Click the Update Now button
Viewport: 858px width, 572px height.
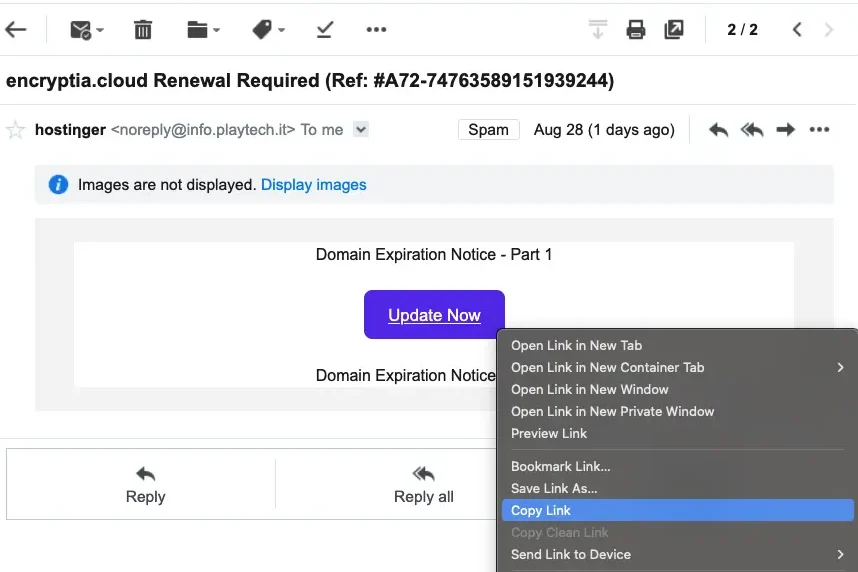434,315
